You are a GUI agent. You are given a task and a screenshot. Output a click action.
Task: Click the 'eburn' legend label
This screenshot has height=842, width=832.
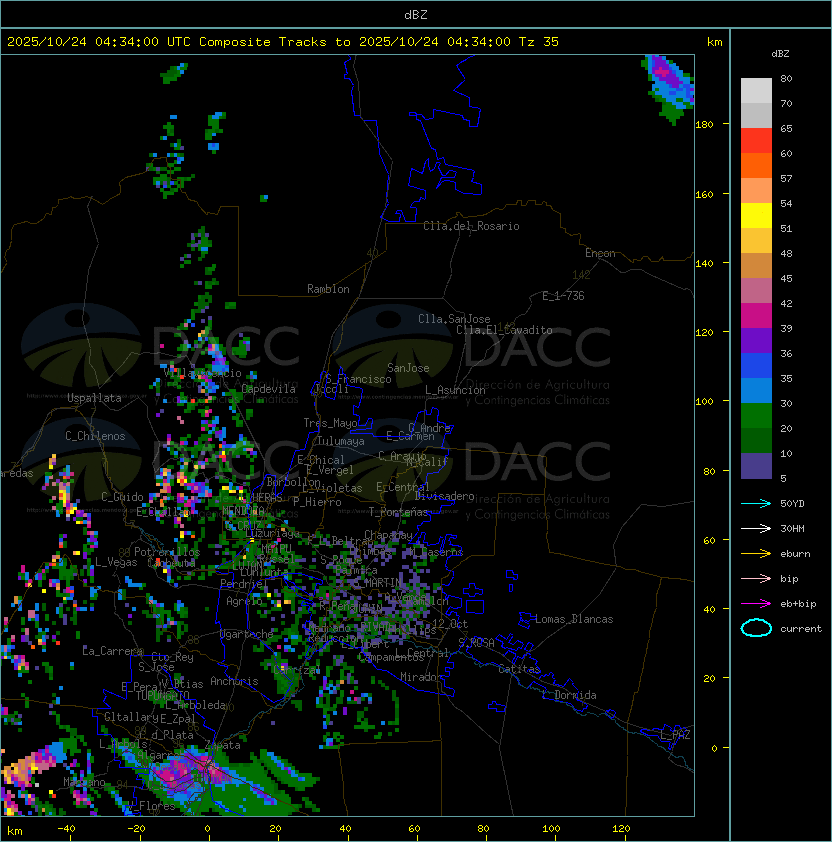click(795, 554)
